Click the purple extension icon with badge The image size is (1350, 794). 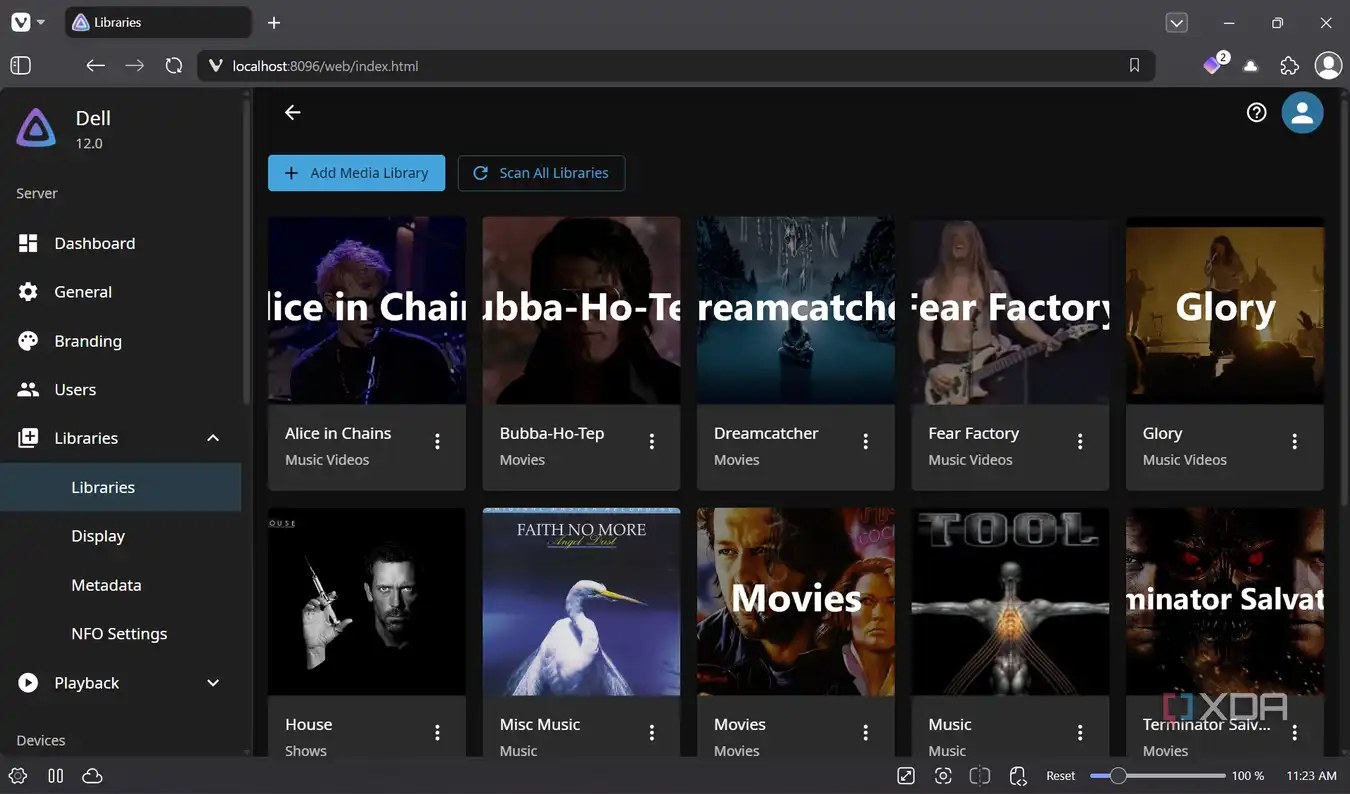click(1214, 64)
